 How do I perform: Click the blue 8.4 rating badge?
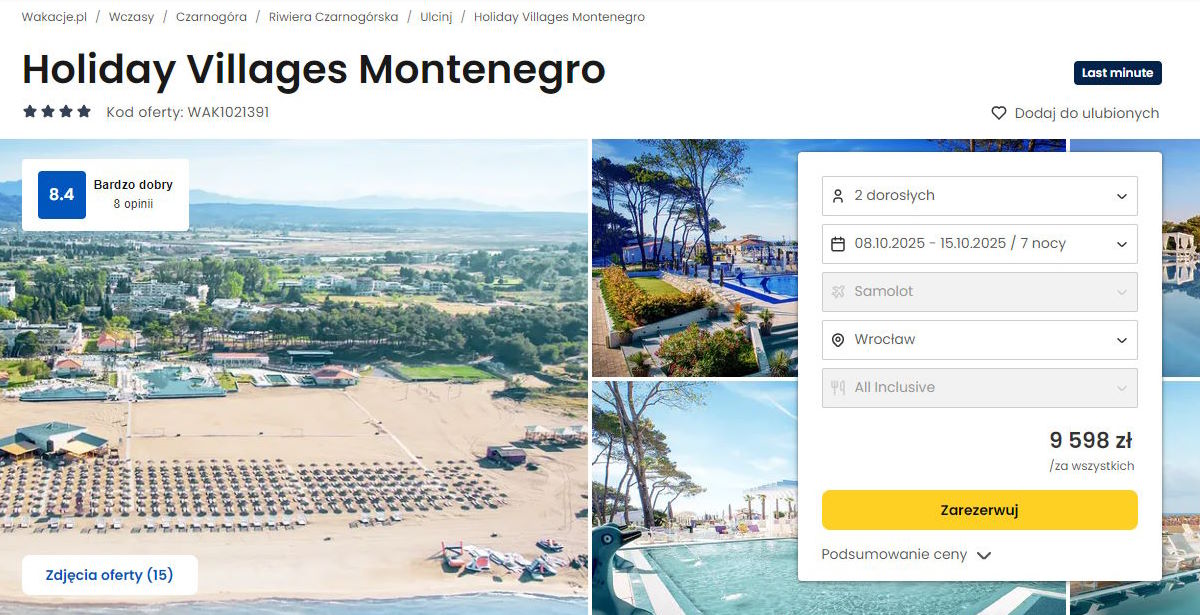click(x=61, y=194)
